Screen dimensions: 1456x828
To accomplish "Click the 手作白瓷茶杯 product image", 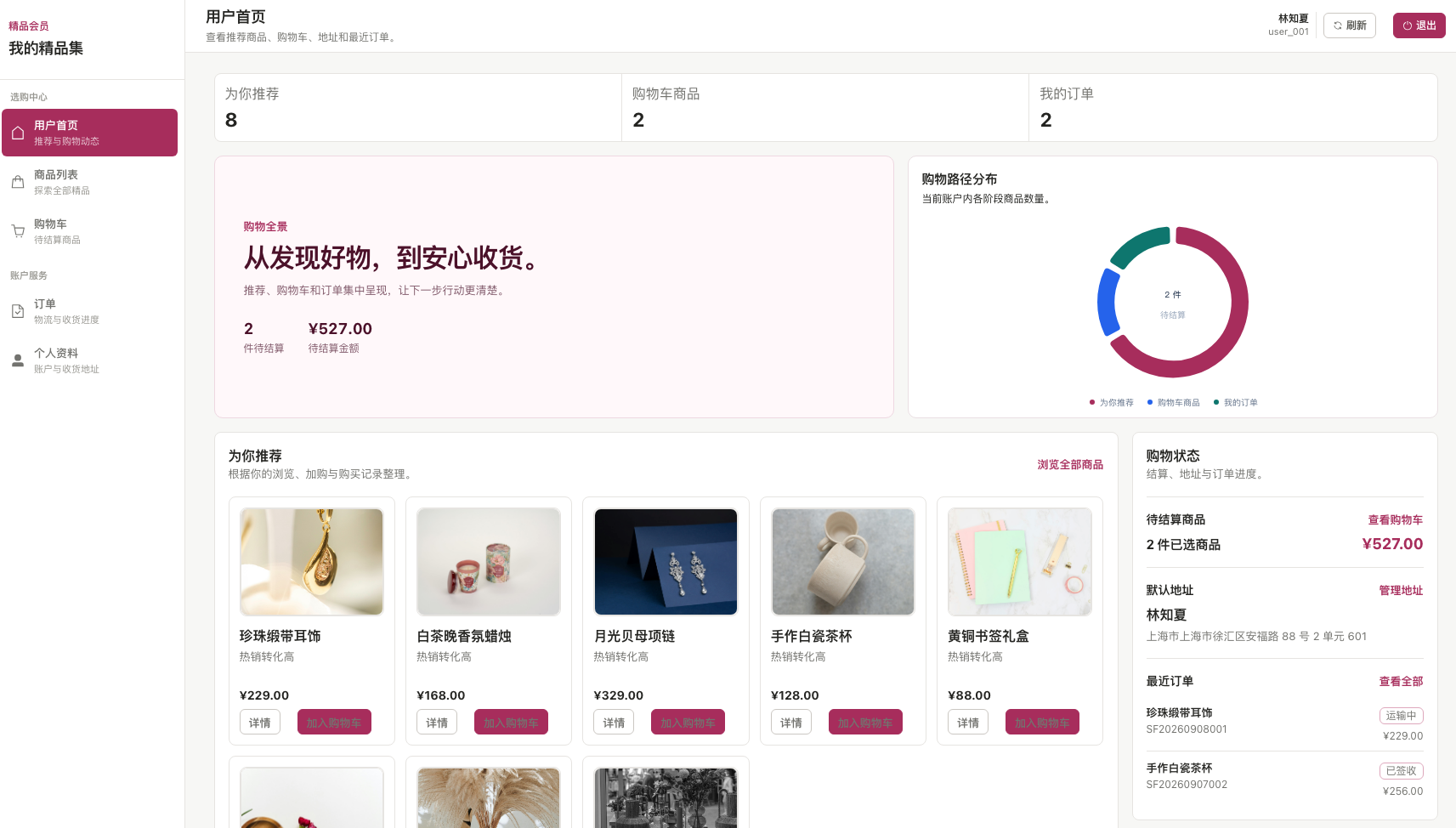I will 843,562.
